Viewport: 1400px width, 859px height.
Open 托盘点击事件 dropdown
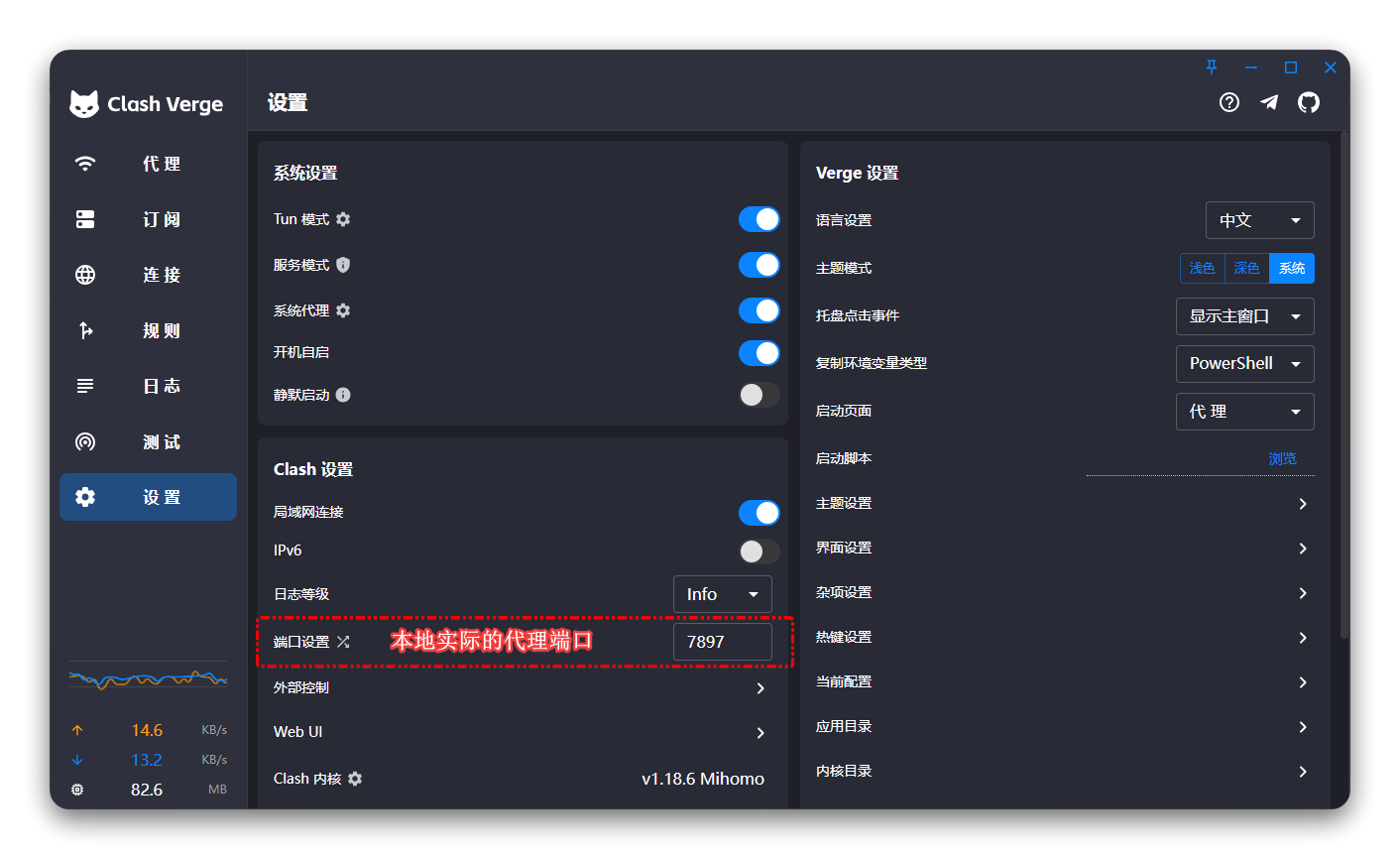pyautogui.click(x=1245, y=316)
